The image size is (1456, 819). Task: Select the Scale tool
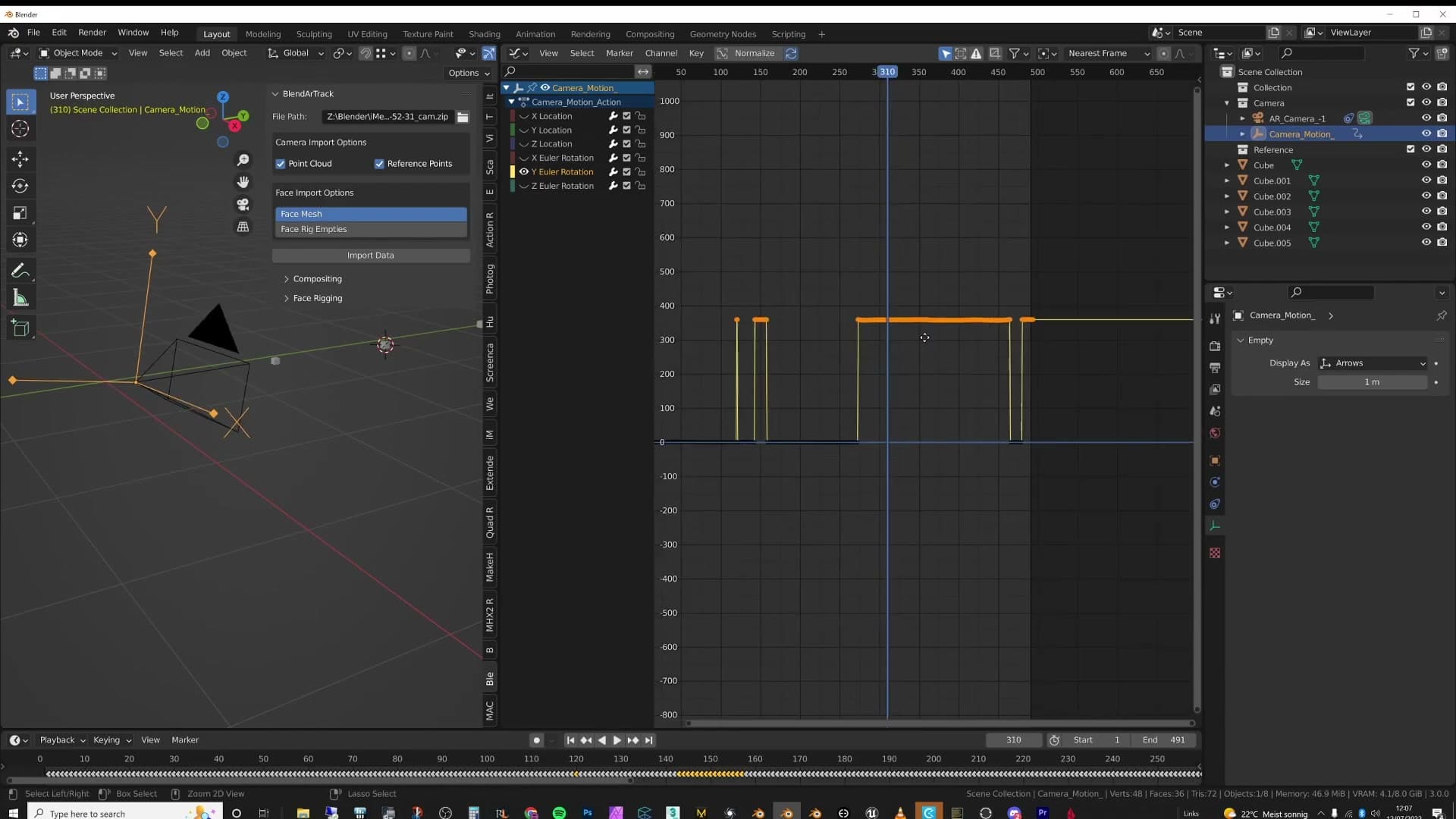pyautogui.click(x=20, y=213)
